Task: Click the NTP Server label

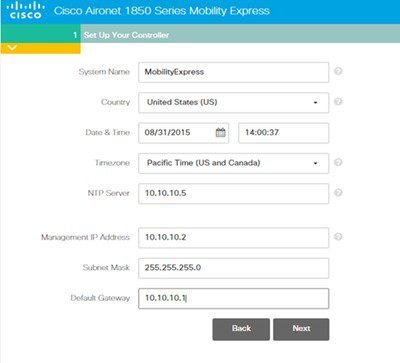Action: coord(108,193)
